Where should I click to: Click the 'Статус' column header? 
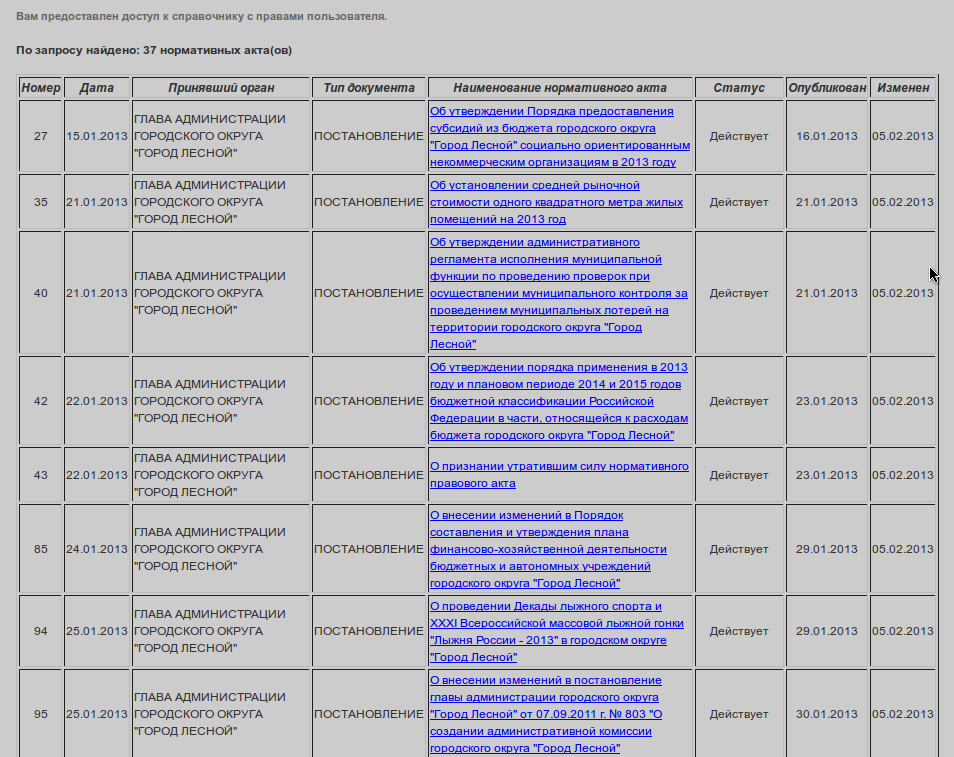pyautogui.click(x=739, y=88)
